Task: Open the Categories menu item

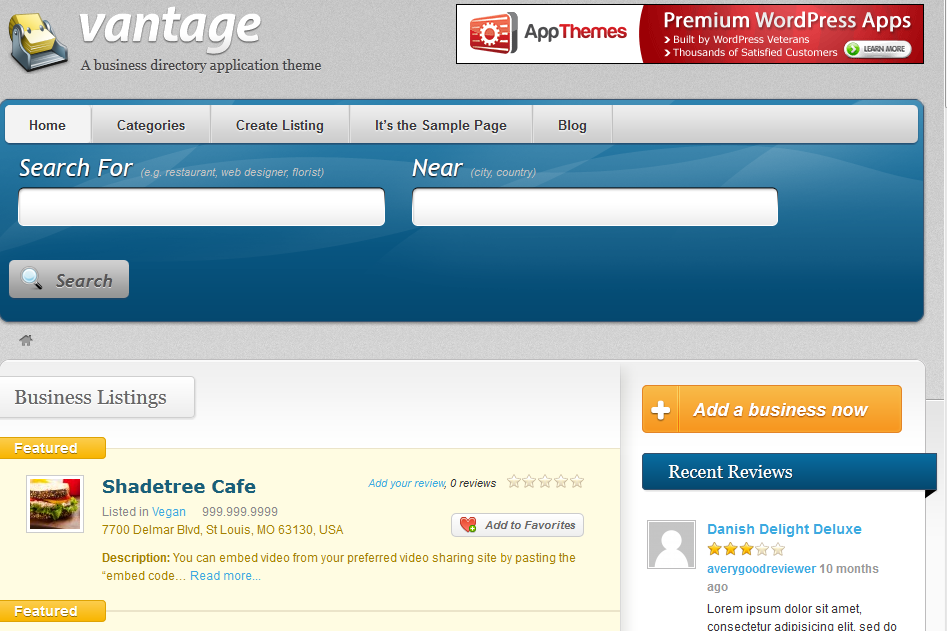Action: [151, 125]
